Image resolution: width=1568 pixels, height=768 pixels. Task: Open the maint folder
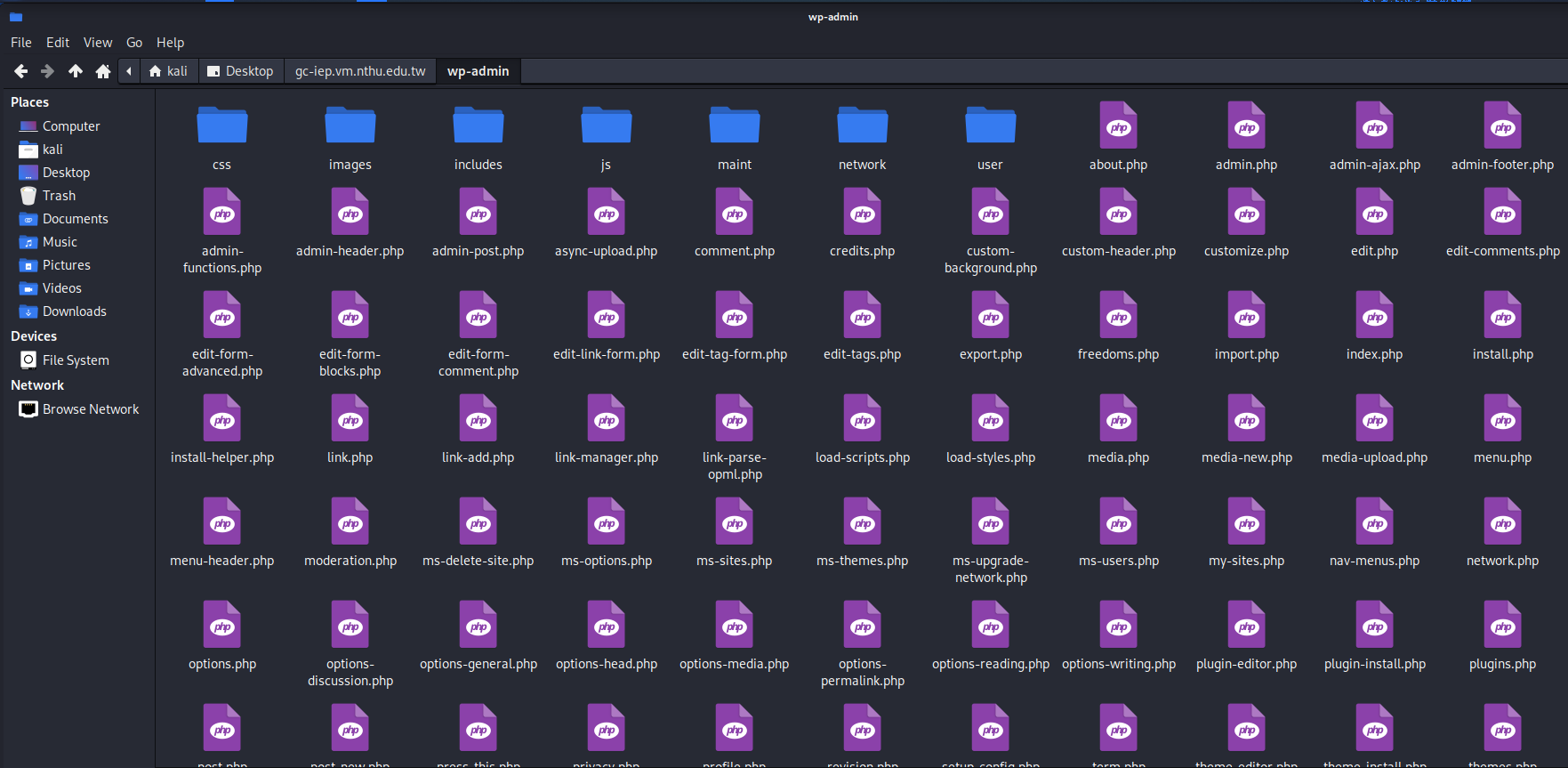click(x=735, y=125)
